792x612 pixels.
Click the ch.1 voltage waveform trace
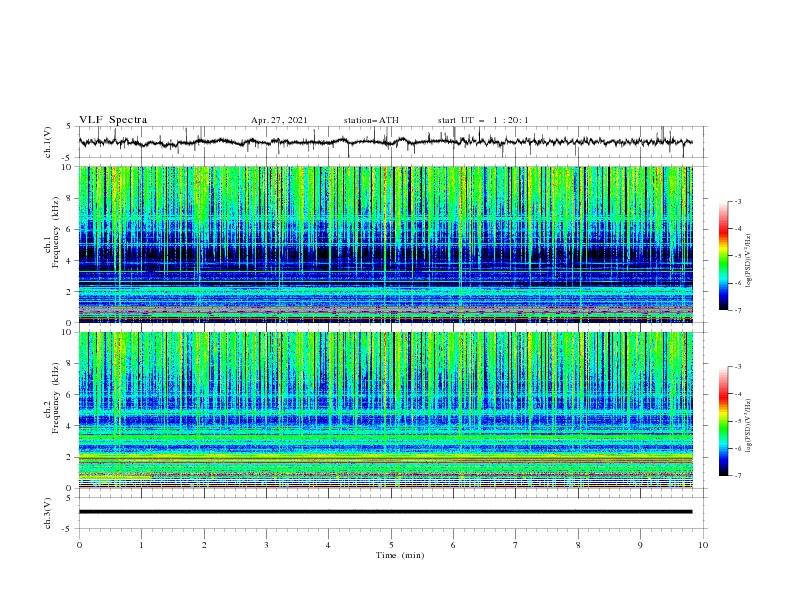click(x=385, y=142)
